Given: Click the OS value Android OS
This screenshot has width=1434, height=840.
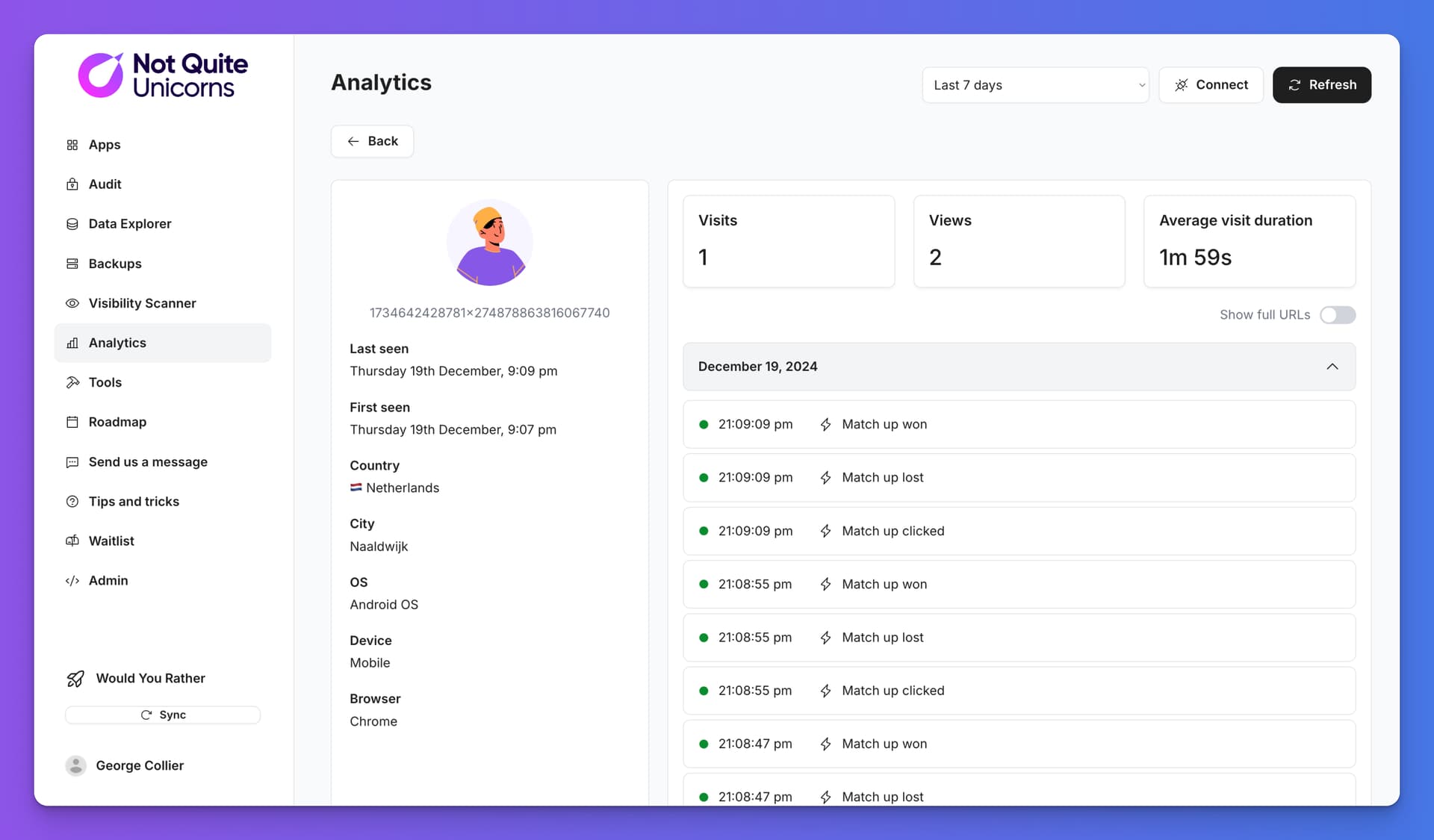Looking at the screenshot, I should [x=384, y=605].
